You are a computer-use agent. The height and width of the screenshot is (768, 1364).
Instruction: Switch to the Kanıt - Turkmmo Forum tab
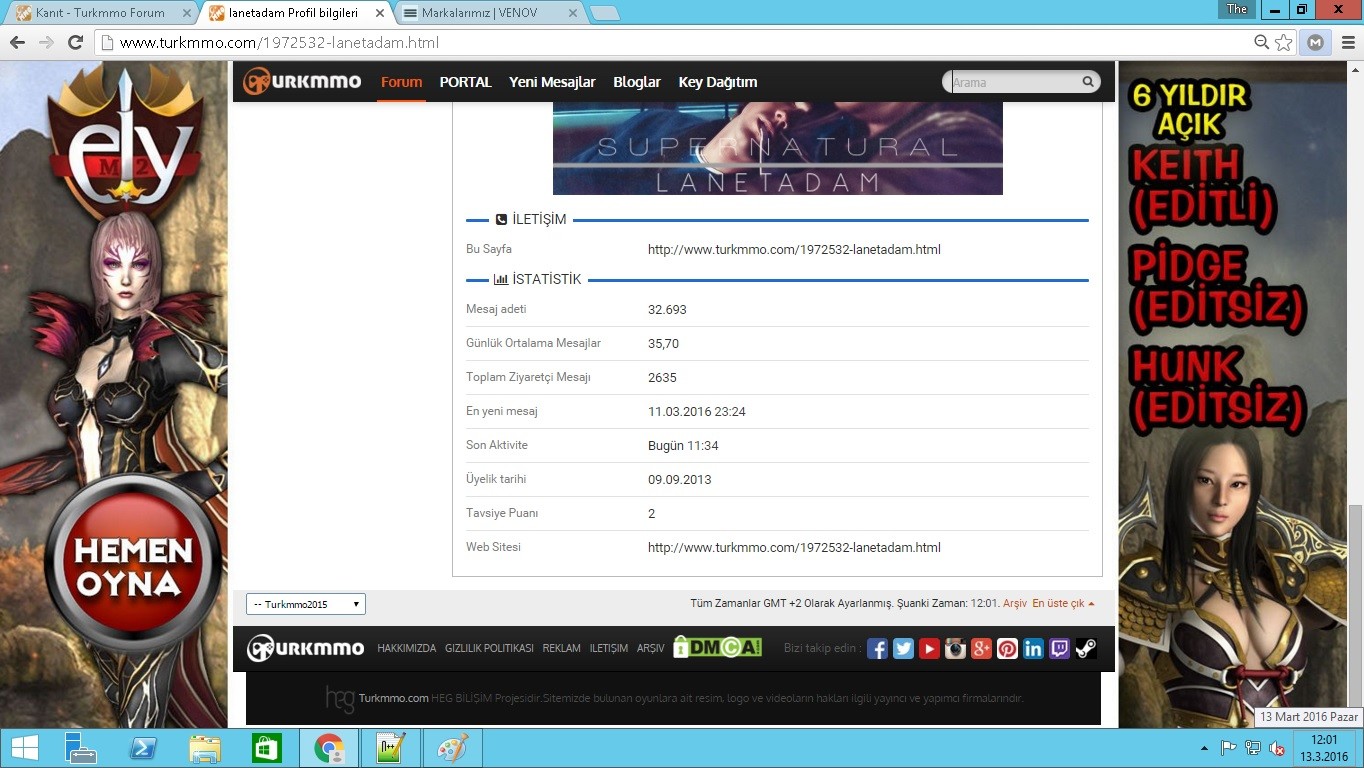(100, 13)
